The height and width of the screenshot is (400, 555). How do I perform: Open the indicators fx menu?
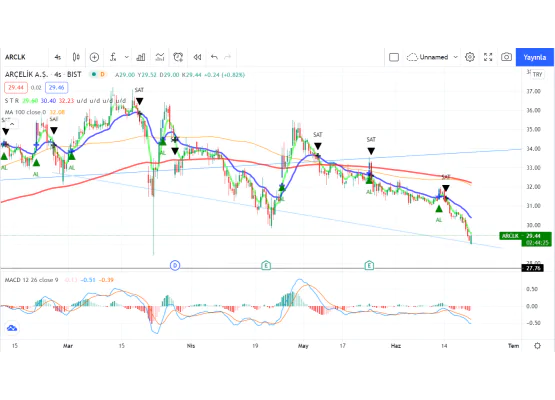tap(113, 57)
